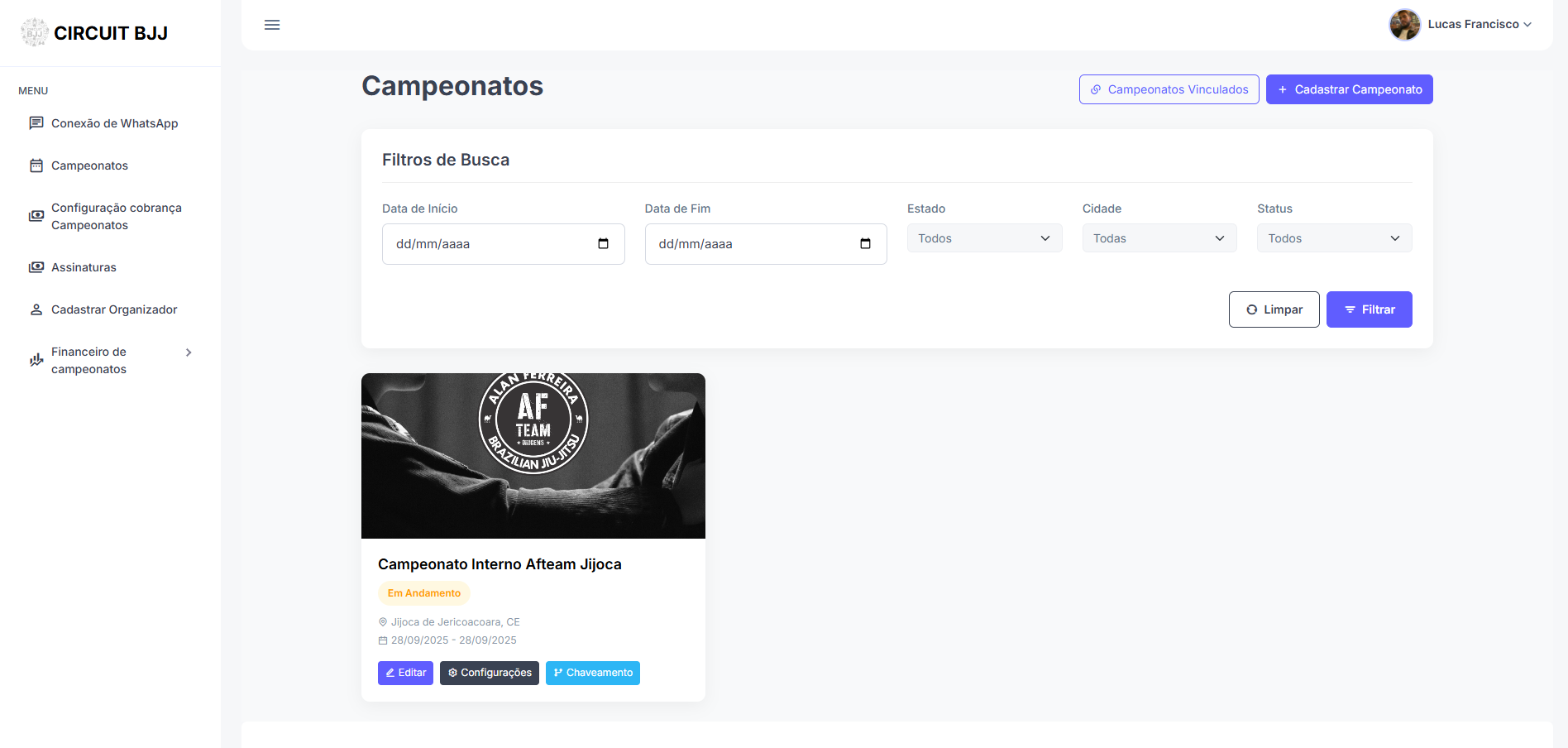Click Editar on Afteam Jijoca card
The width and height of the screenshot is (1568, 748).
(x=405, y=674)
